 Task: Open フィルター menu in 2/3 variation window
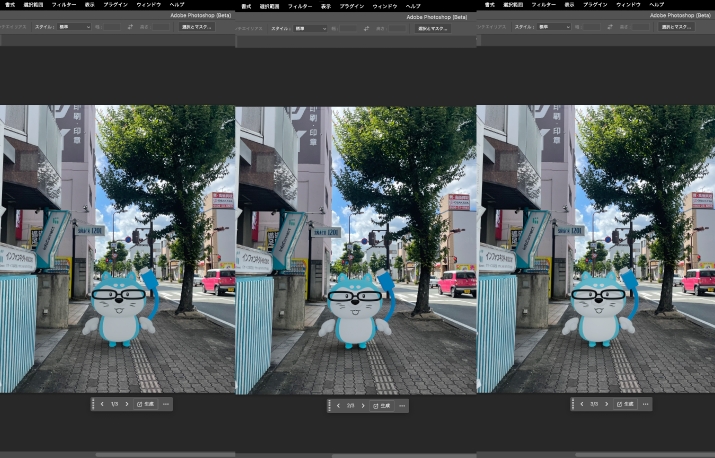[x=300, y=6]
